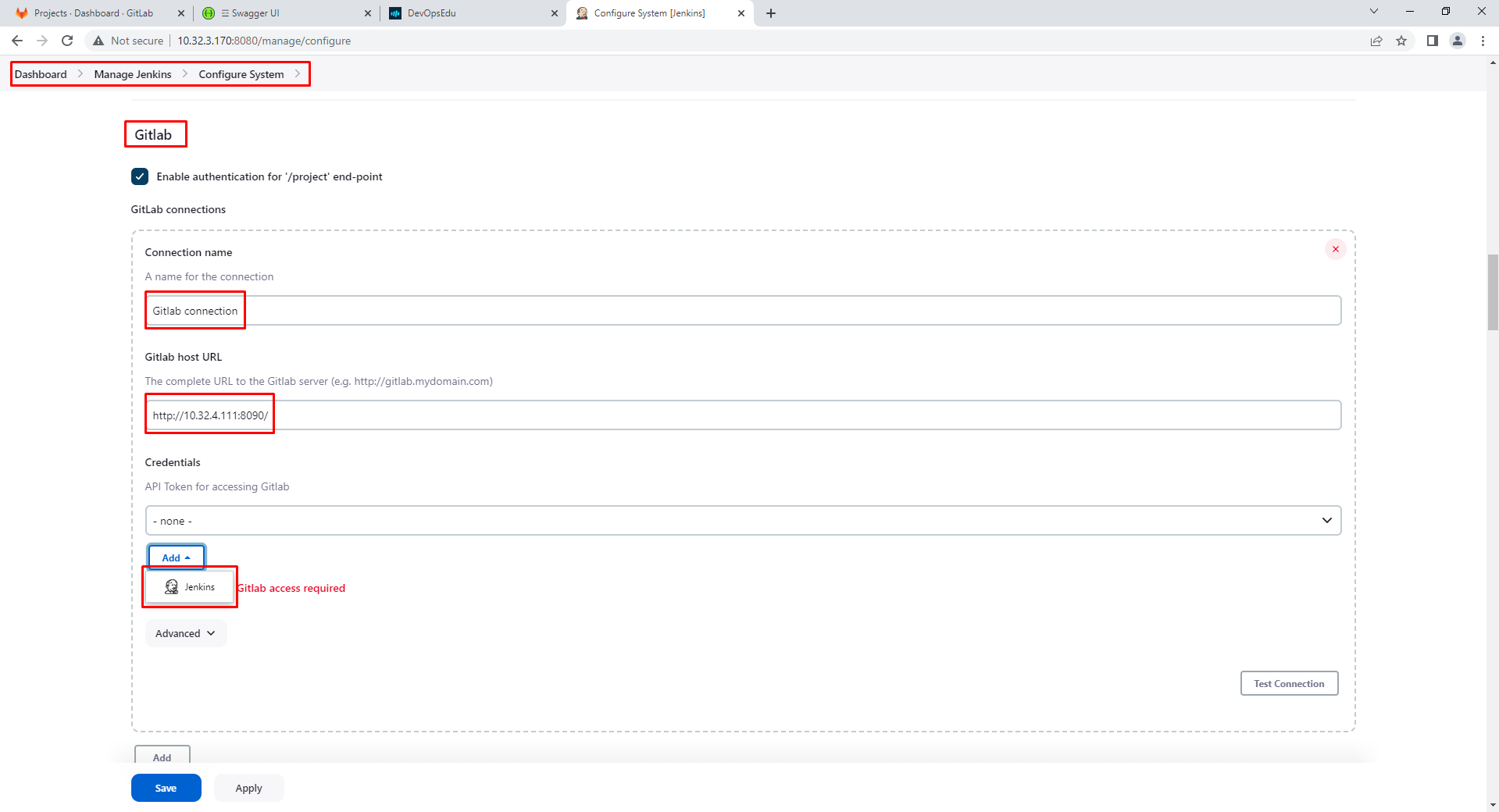Expand the chevron after Configure System

(x=298, y=74)
